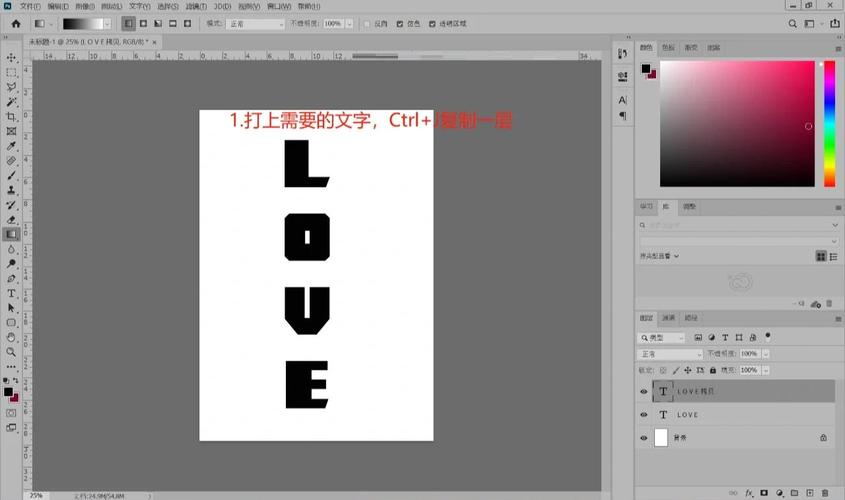
Task: Open the gradient Mode dropdown
Action: pos(255,24)
